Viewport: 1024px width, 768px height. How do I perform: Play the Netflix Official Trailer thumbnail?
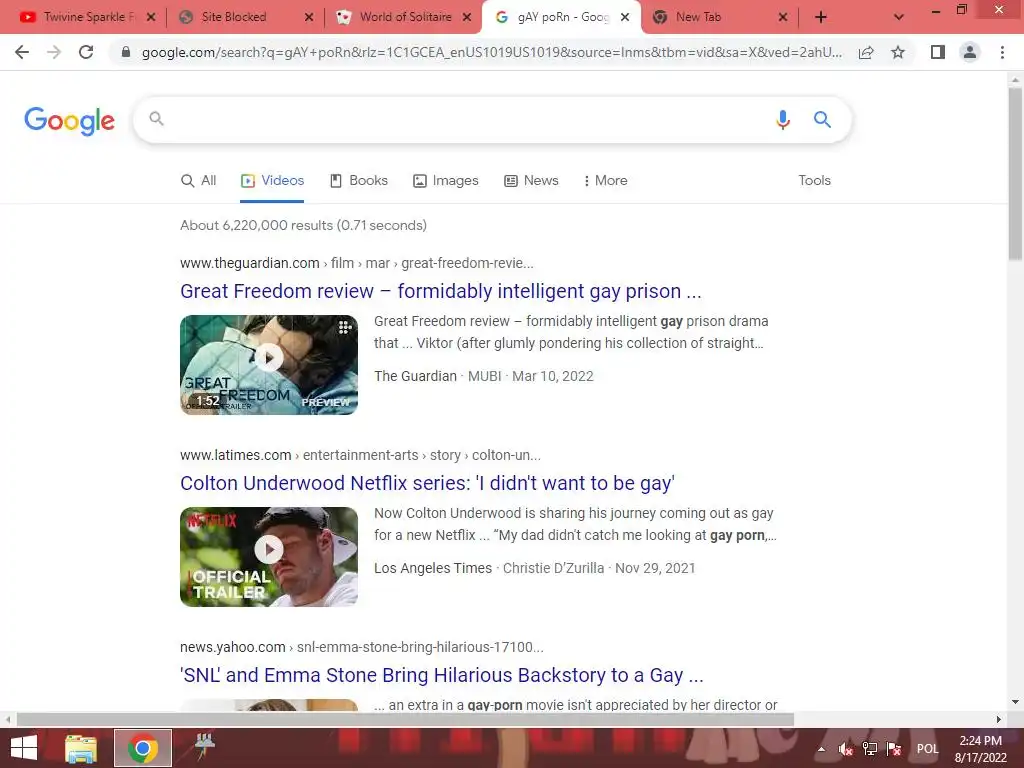[x=269, y=557]
